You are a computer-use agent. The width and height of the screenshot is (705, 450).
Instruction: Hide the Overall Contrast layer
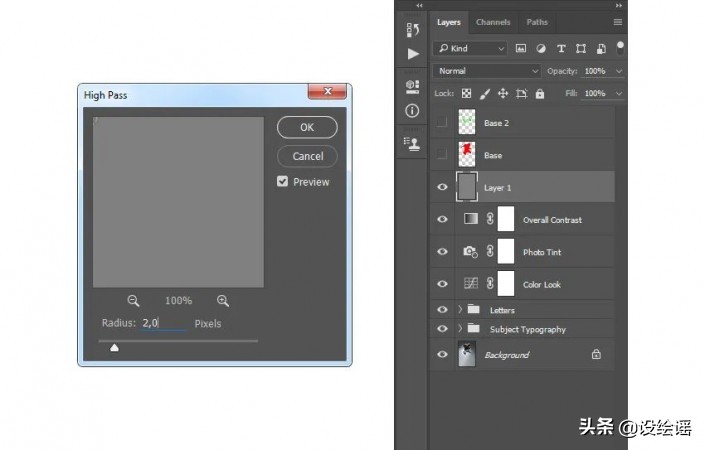point(442,219)
